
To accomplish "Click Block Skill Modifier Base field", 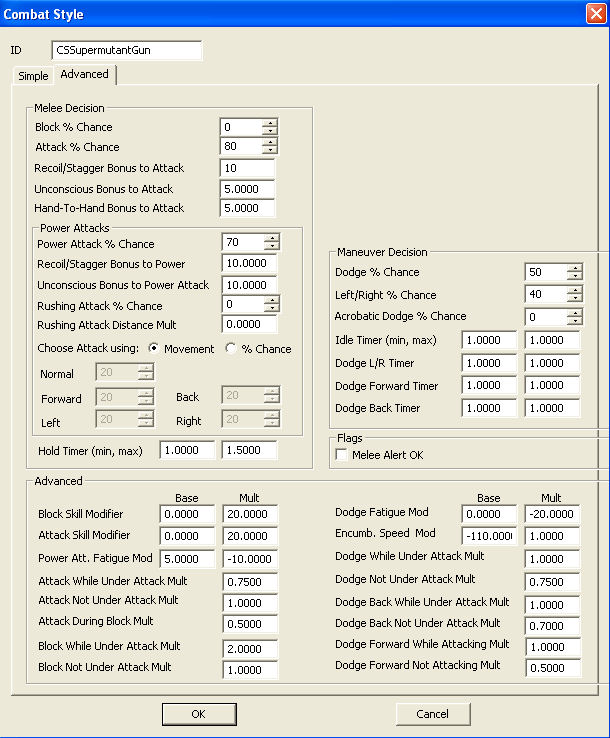I will point(187,514).
